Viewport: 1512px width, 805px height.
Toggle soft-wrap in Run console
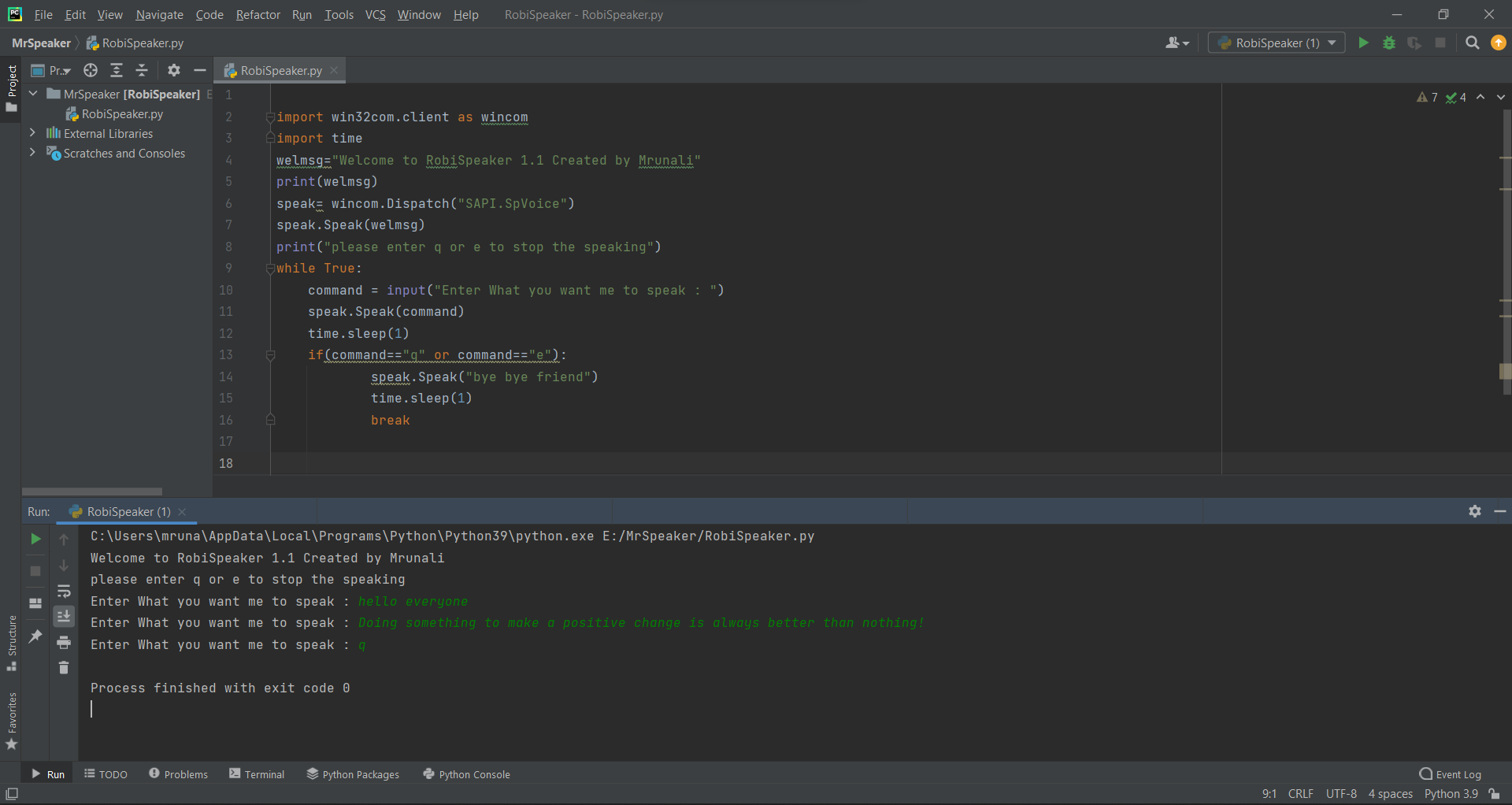[x=64, y=591]
